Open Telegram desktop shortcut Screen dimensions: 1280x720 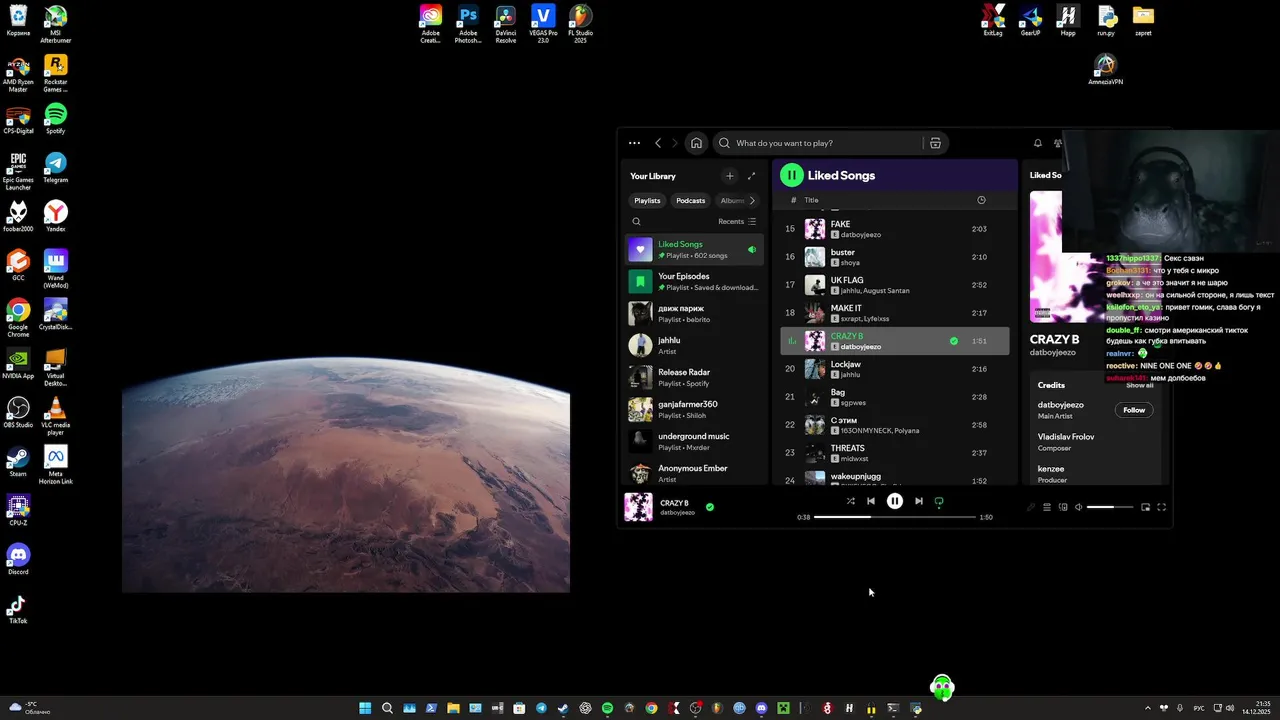[56, 167]
